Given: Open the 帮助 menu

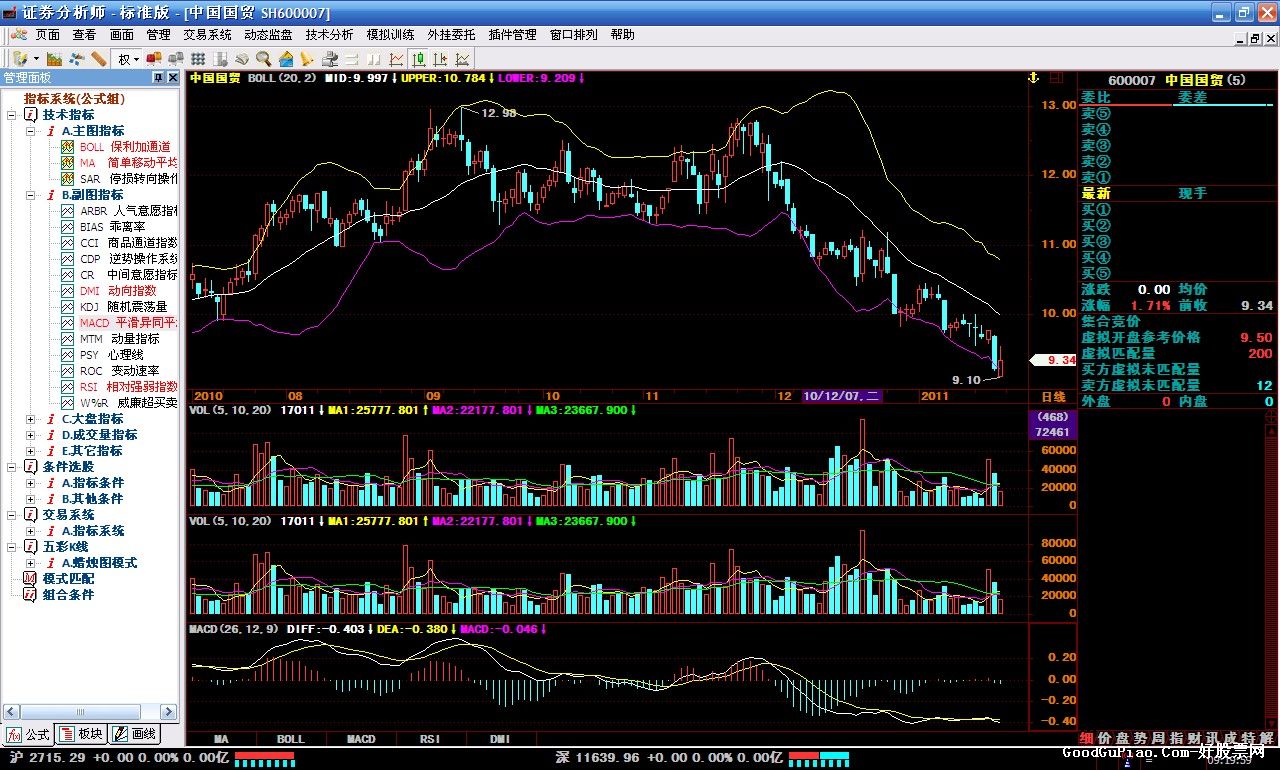Looking at the screenshot, I should point(622,34).
